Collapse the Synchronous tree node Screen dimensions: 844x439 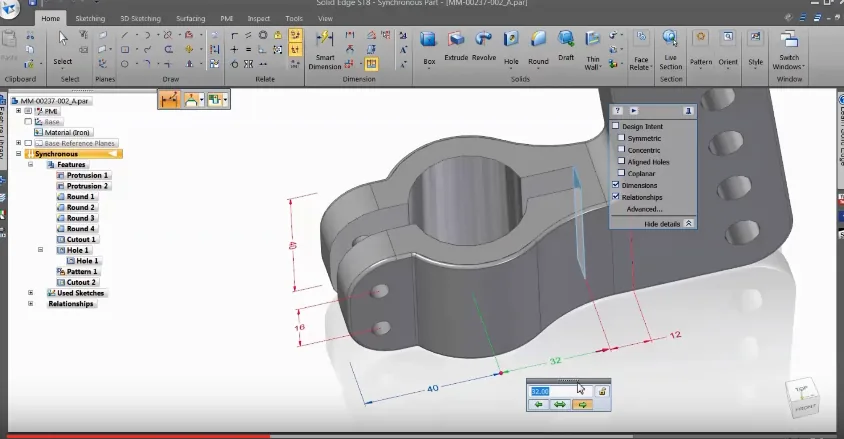tap(18, 154)
